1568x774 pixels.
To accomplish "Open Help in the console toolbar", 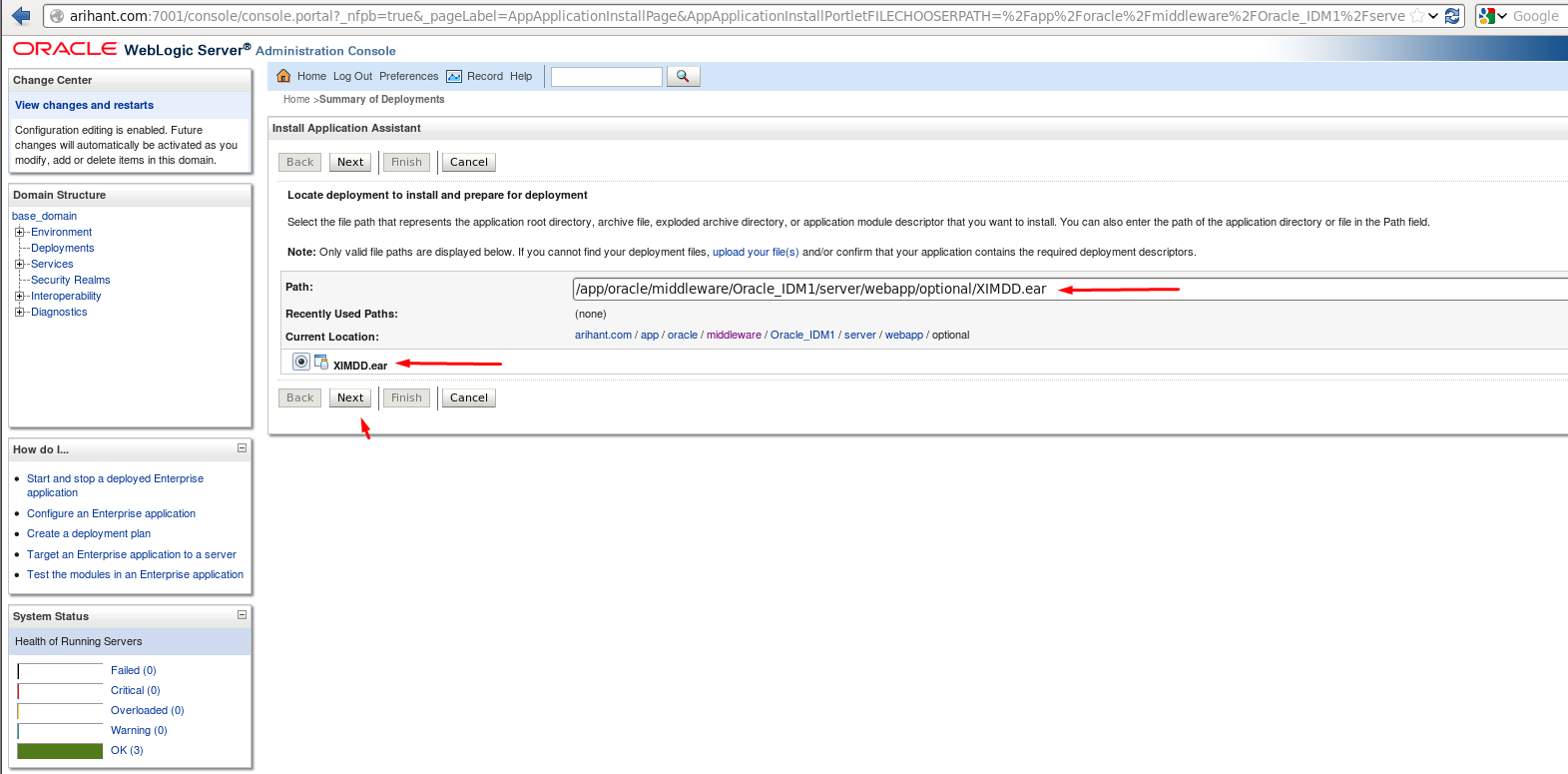I will coord(521,76).
